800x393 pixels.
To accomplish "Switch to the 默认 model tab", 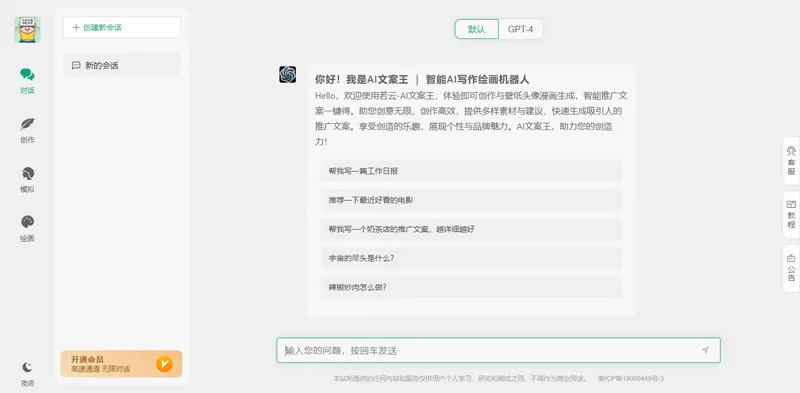I will point(477,29).
